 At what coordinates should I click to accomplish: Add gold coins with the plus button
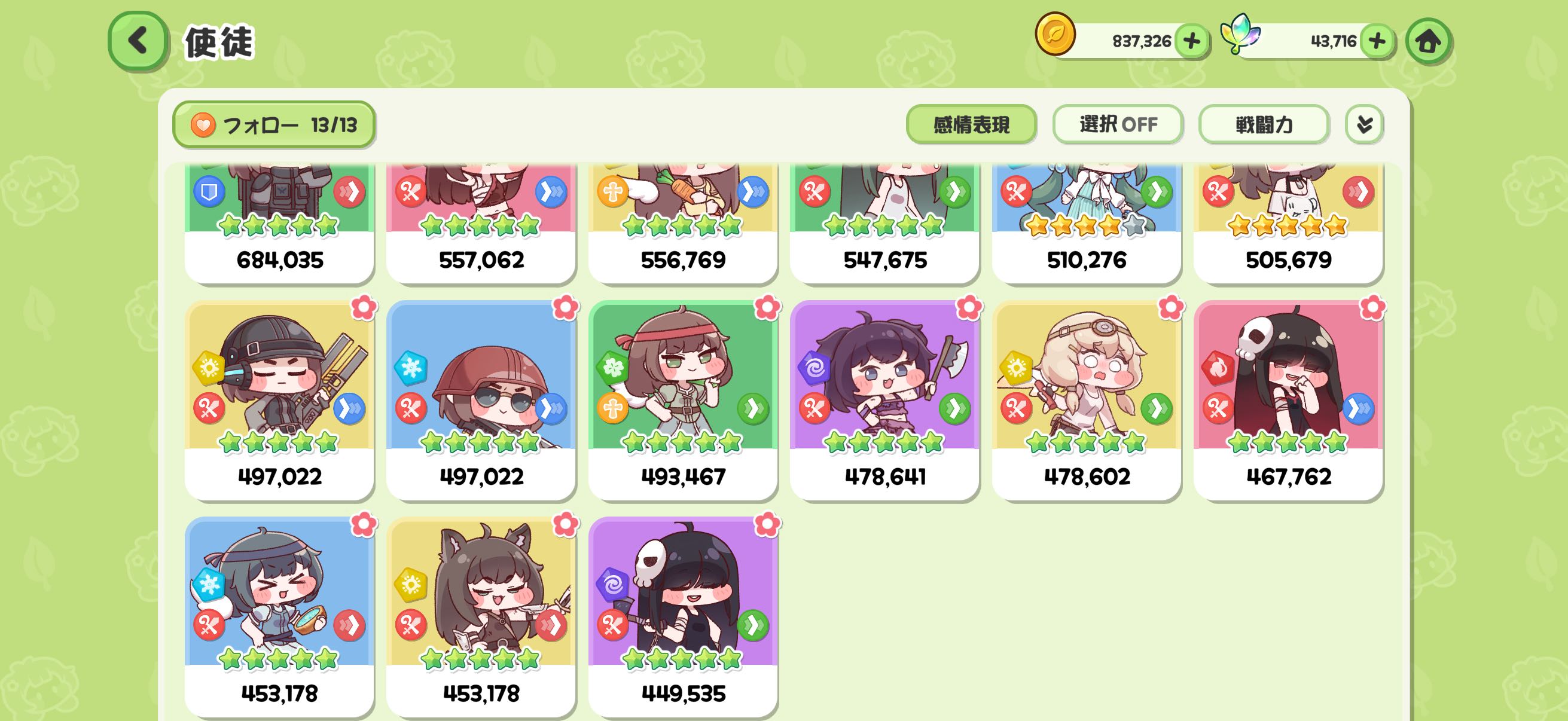pyautogui.click(x=1191, y=41)
